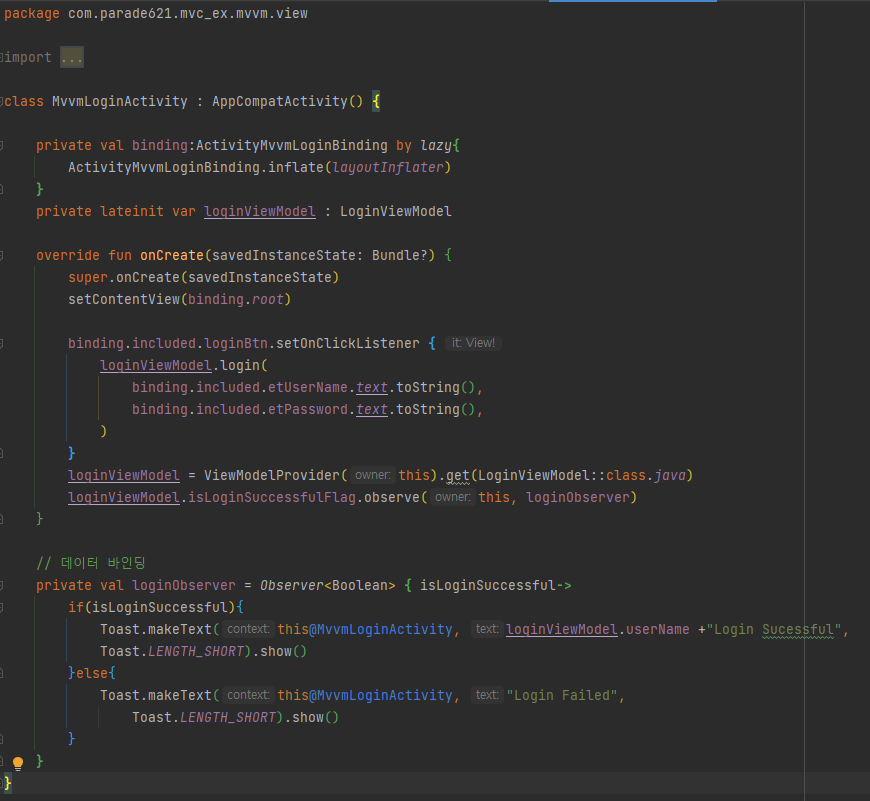Screen dimensions: 870x801
Task: Click underlined 'text' after etUserName
Action: click(372, 387)
